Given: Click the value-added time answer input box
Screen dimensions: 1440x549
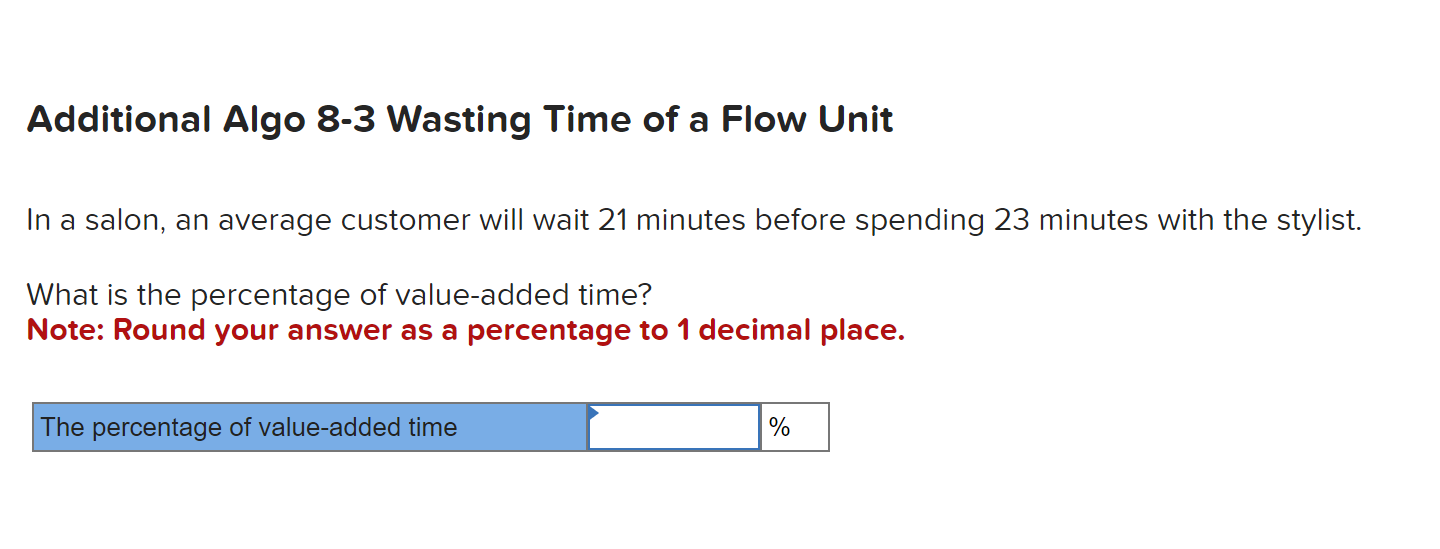Looking at the screenshot, I should point(674,428).
